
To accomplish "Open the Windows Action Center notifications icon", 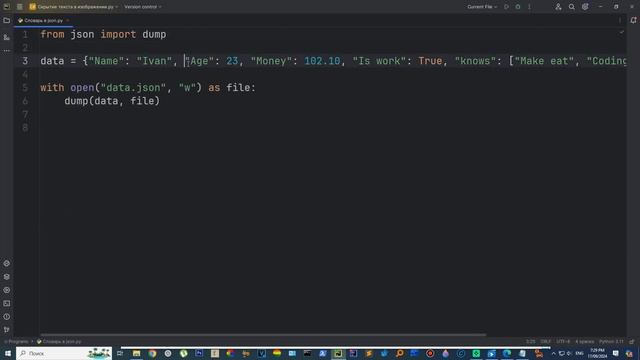I will tap(616, 353).
